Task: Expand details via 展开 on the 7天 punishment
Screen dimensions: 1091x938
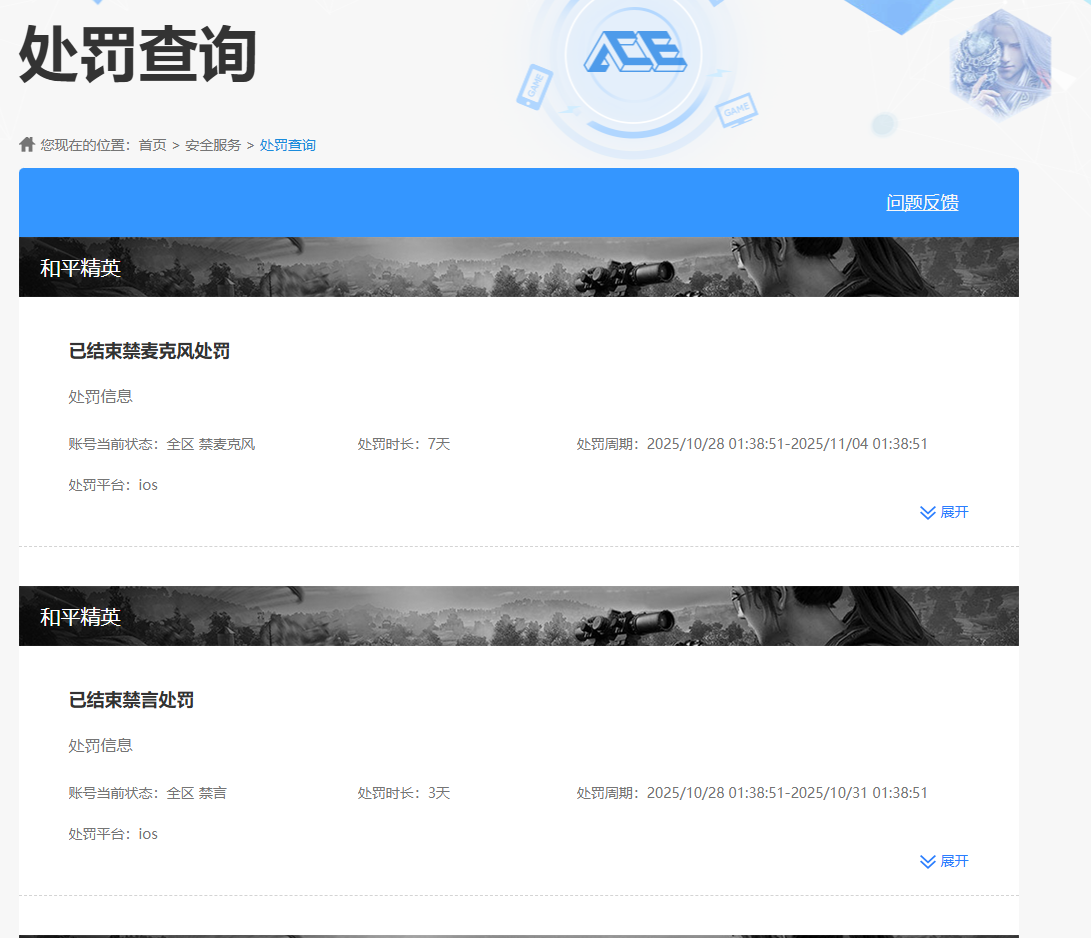Action: 954,512
